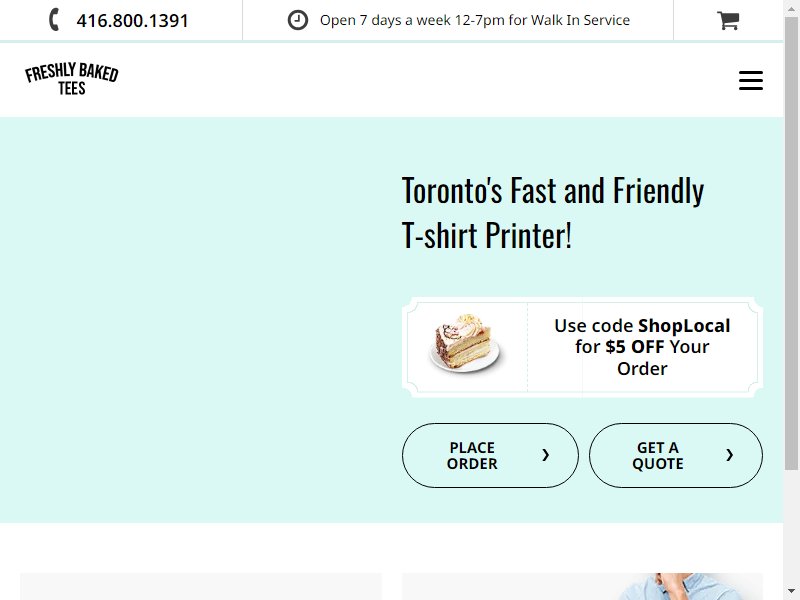Viewport: 800px width, 600px height.
Task: Click the scrollbar down arrow
Action: [x=791, y=592]
